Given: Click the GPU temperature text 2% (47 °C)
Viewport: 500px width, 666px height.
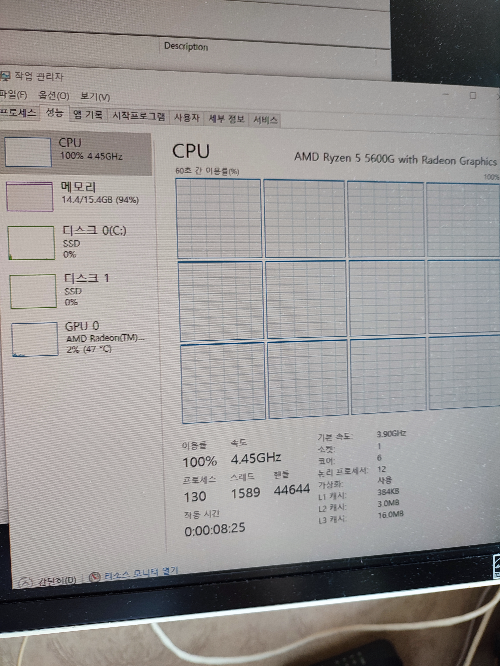Looking at the screenshot, I should click(89, 349).
